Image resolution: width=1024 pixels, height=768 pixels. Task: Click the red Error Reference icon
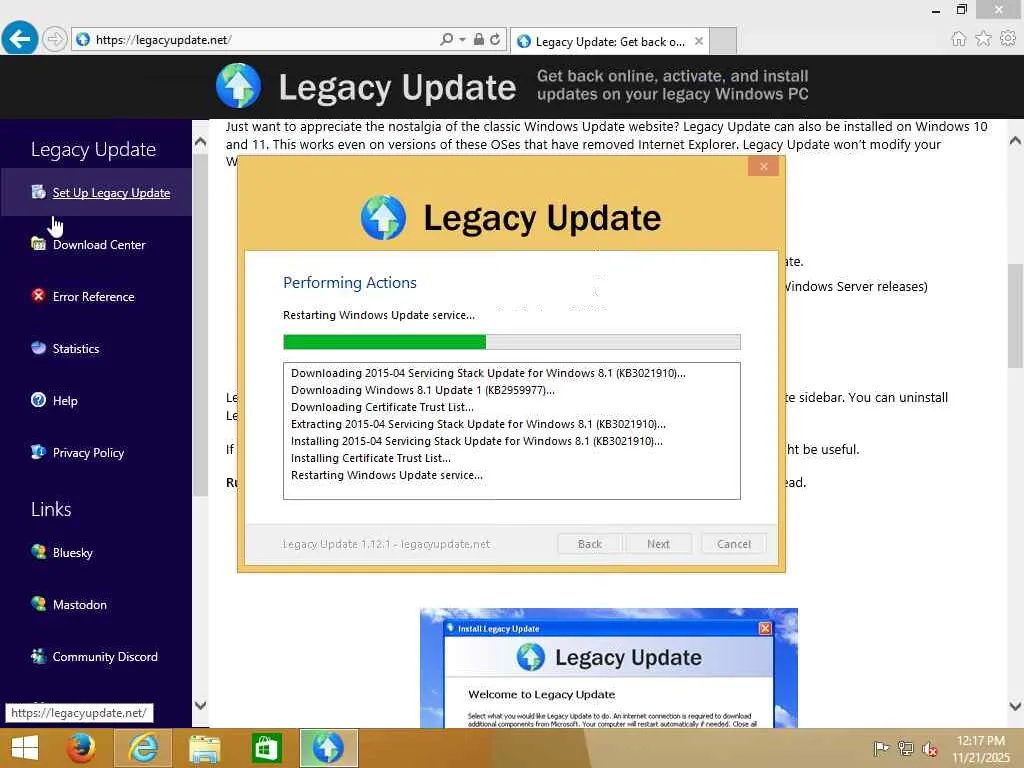39,295
